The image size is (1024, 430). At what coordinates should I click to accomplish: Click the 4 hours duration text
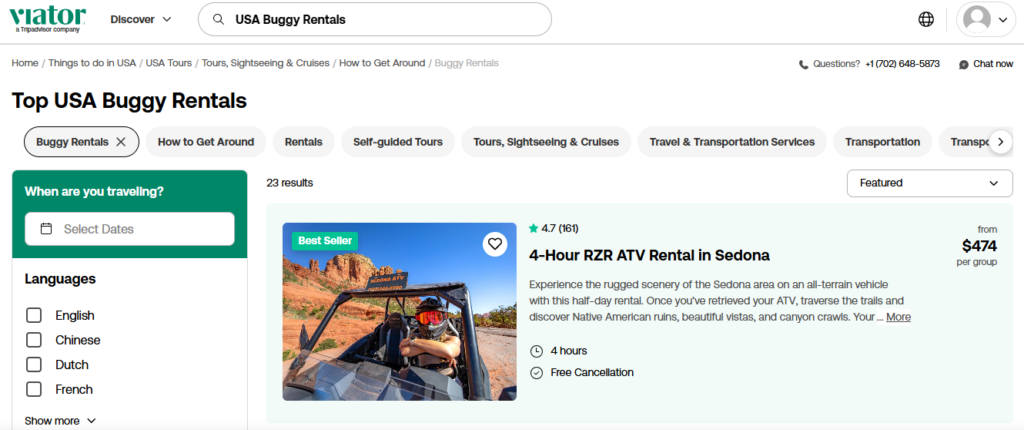569,351
